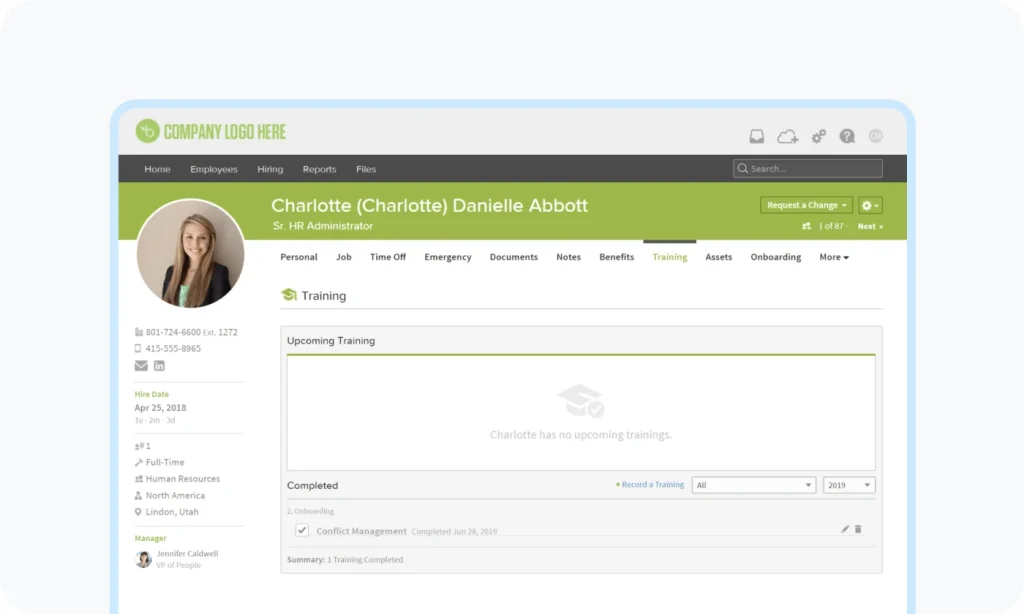Open account settings gears icon

coord(818,136)
